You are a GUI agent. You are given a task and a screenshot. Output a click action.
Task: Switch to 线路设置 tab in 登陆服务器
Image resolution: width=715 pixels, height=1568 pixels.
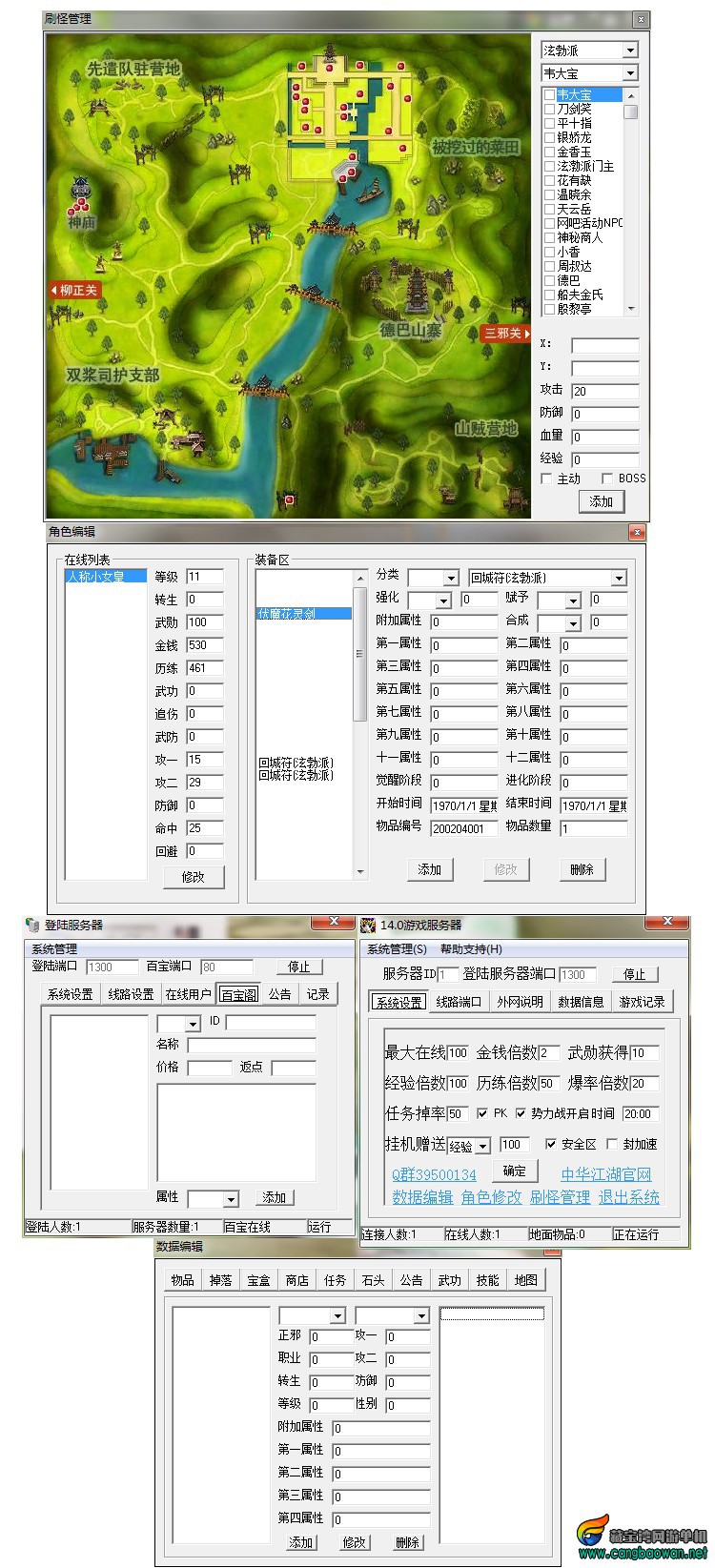pos(131,994)
